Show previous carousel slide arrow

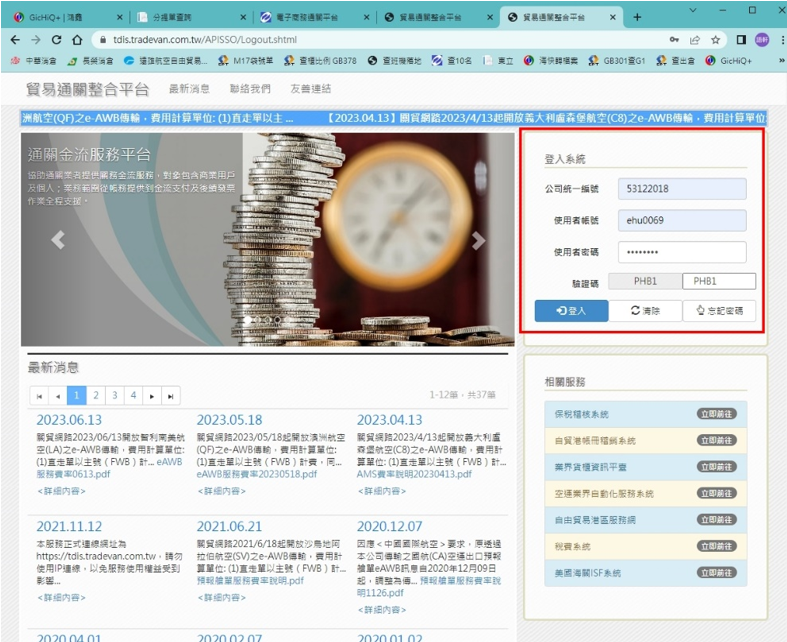click(57, 240)
